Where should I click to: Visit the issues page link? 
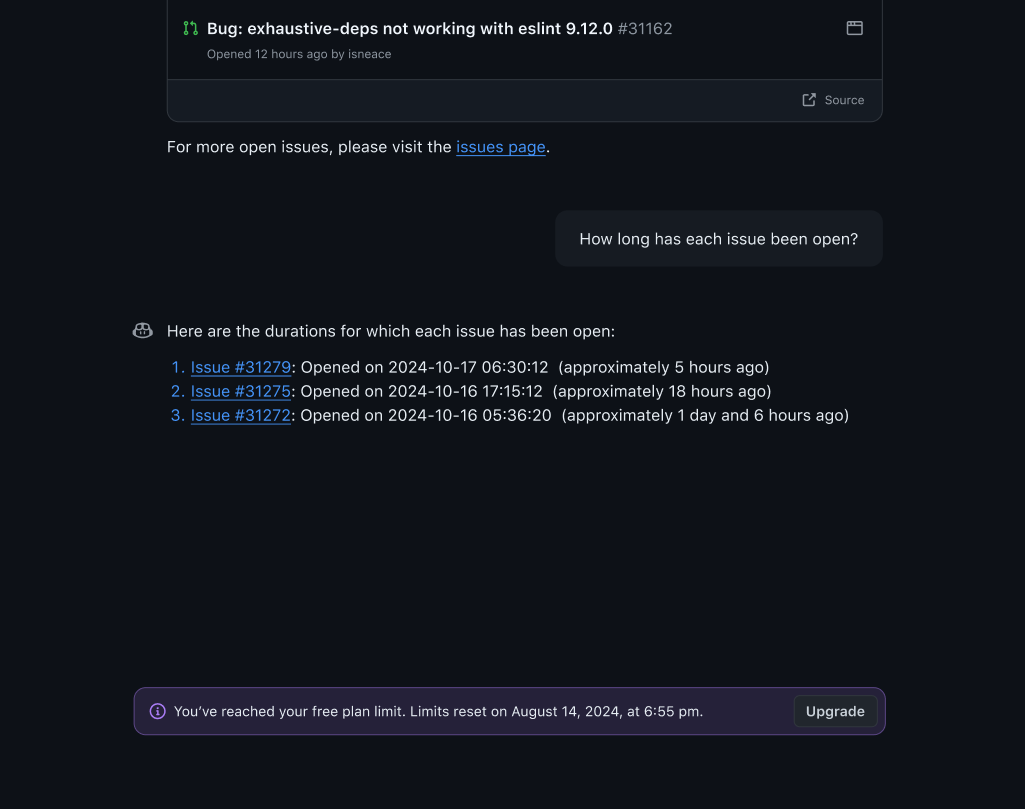pyautogui.click(x=501, y=147)
